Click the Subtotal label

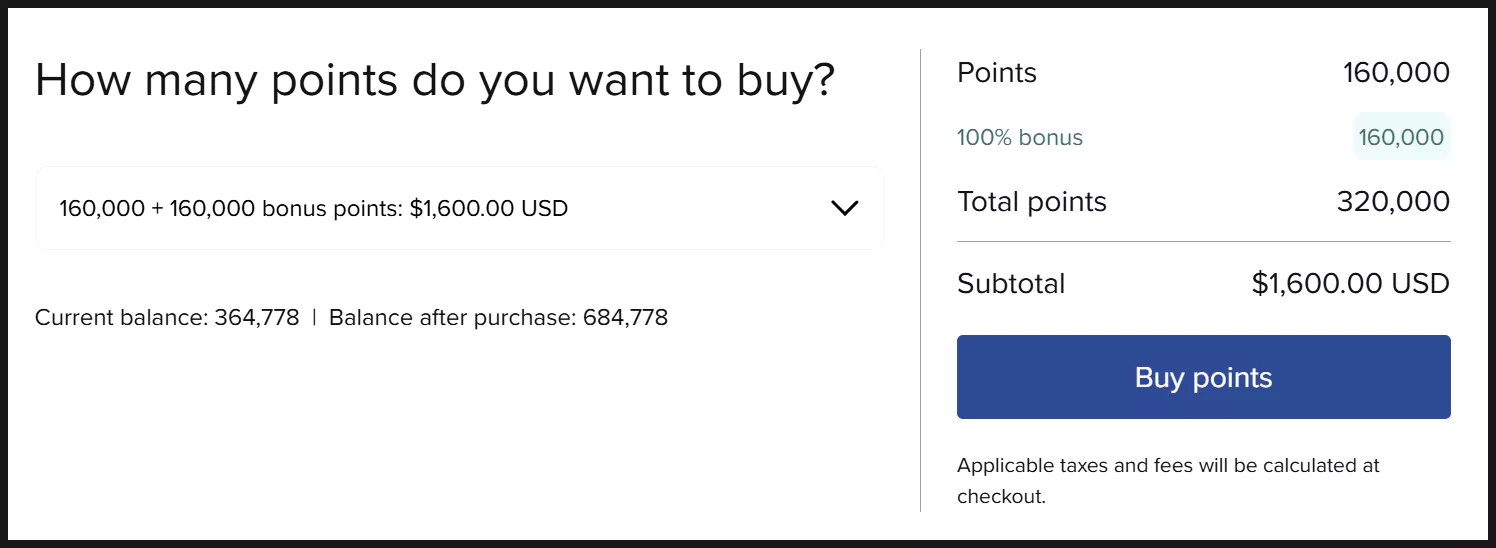click(x=1011, y=284)
